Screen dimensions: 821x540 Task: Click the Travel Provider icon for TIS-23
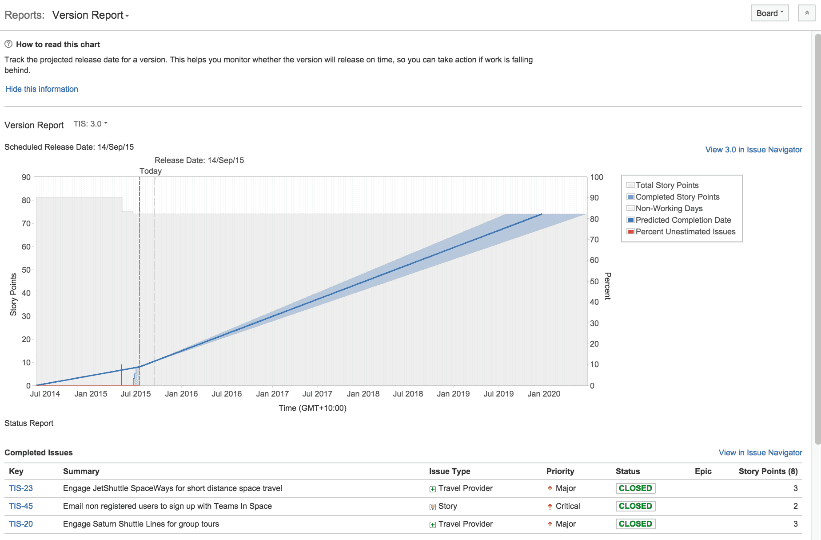pyautogui.click(x=433, y=489)
